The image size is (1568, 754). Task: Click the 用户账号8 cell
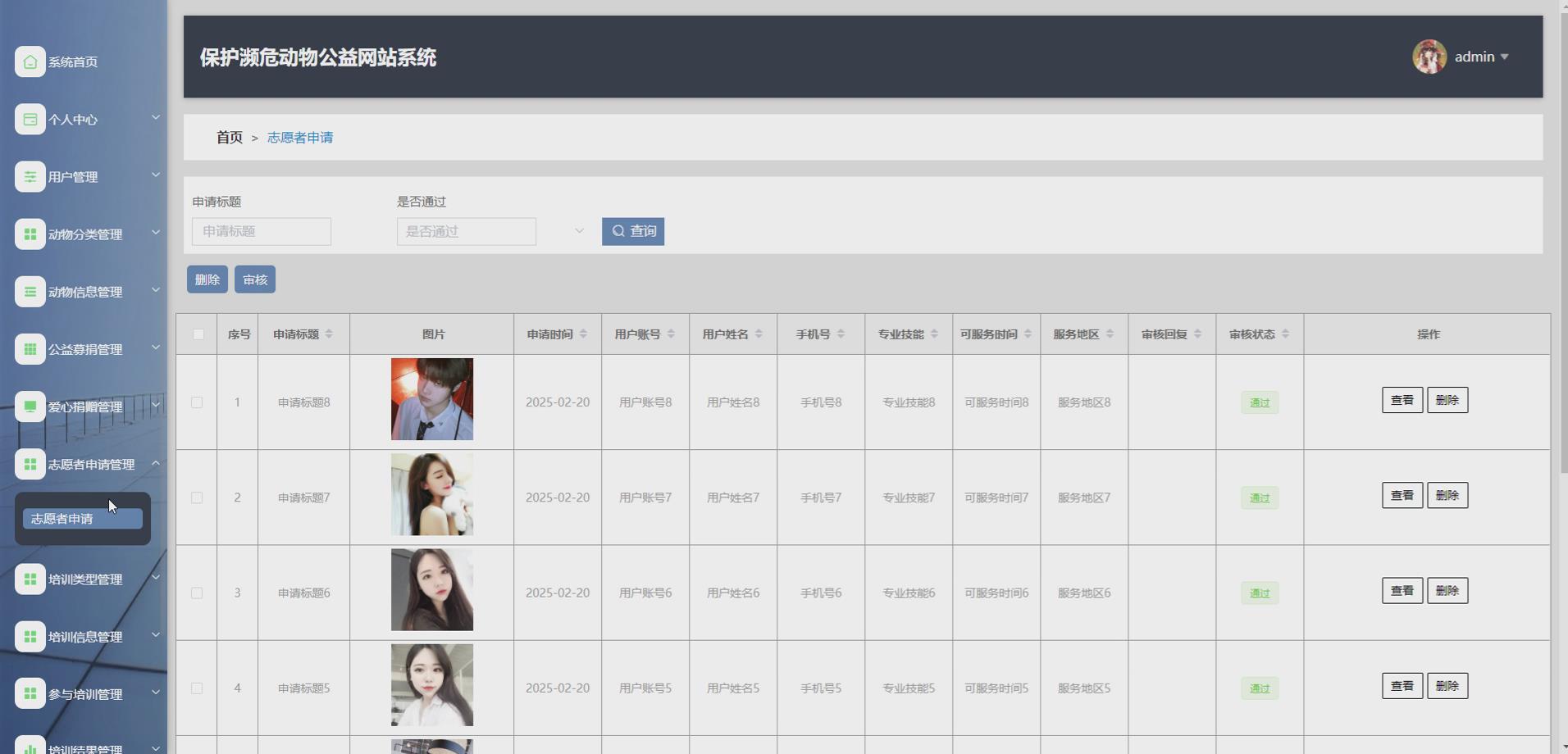click(x=645, y=402)
